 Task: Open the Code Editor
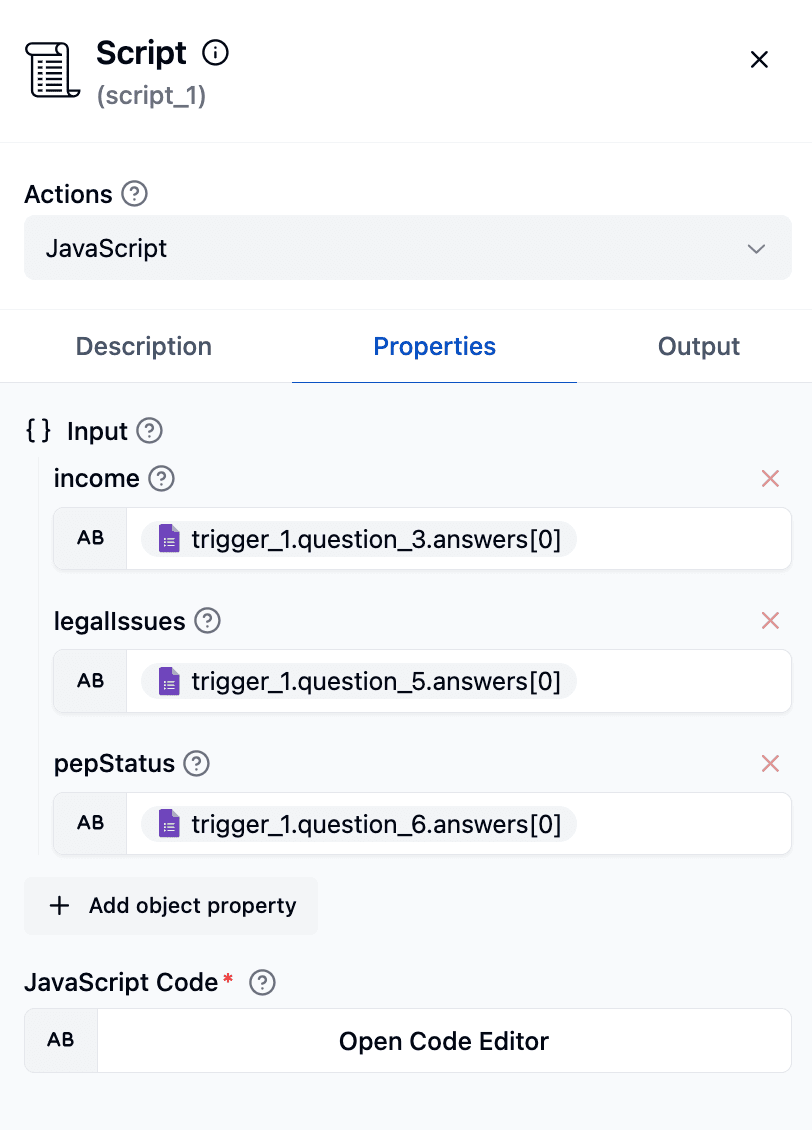pyautogui.click(x=444, y=1040)
